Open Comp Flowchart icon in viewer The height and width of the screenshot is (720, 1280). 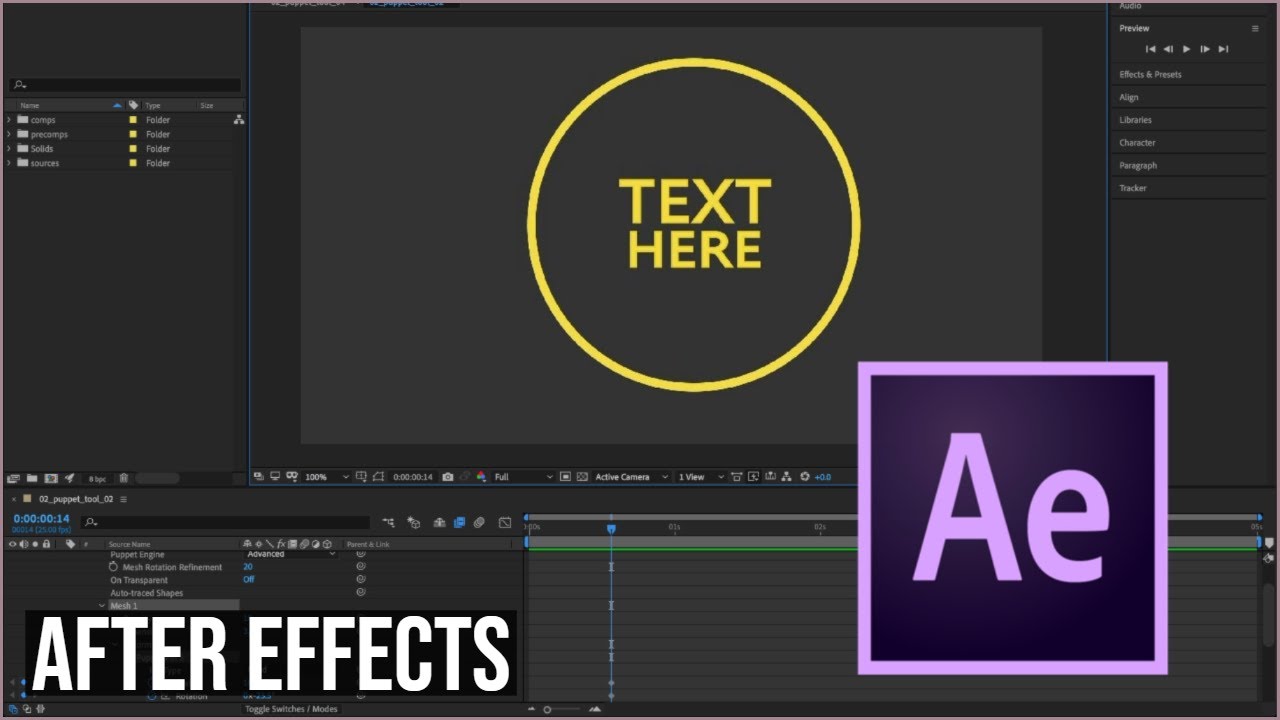click(787, 477)
